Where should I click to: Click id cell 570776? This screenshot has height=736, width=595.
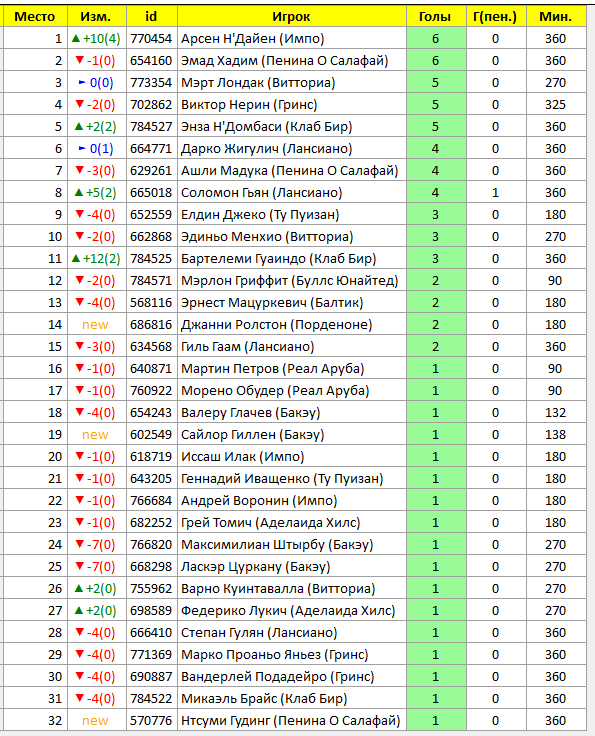(151, 721)
